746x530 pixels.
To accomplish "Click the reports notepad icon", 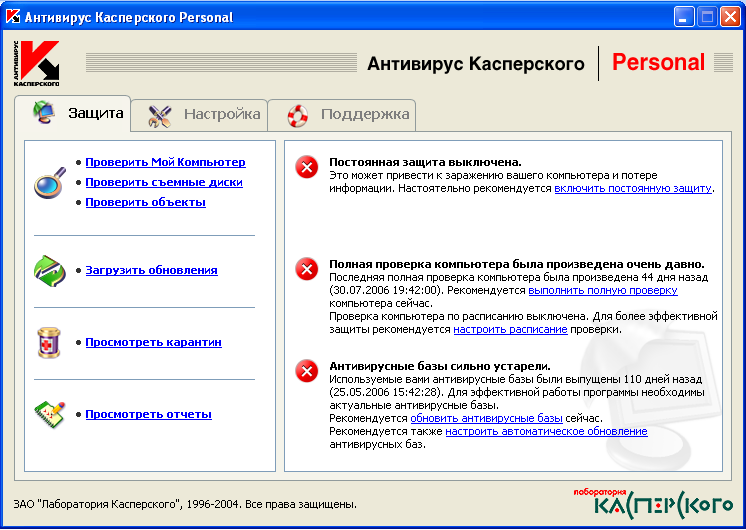I will click(x=49, y=414).
